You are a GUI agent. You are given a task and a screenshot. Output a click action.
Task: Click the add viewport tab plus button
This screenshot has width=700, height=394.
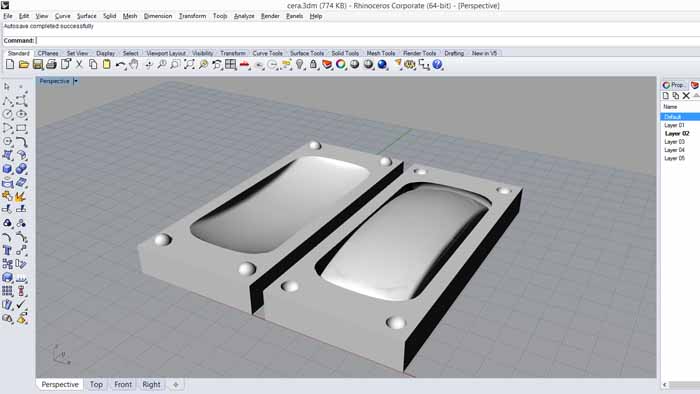[175, 384]
